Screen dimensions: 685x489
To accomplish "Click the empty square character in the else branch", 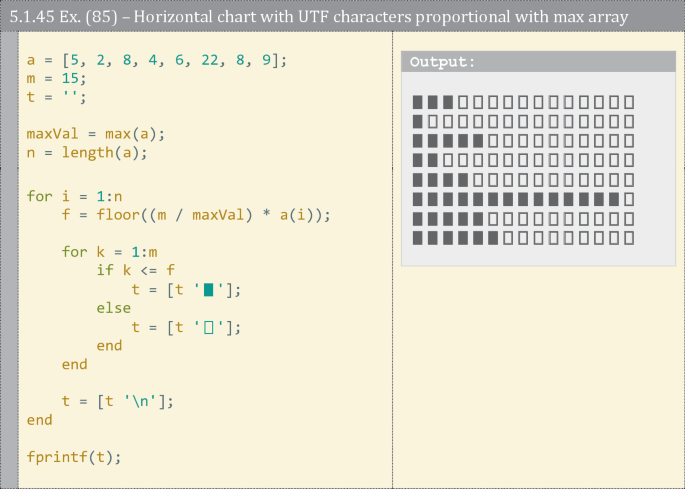I will [x=209, y=327].
